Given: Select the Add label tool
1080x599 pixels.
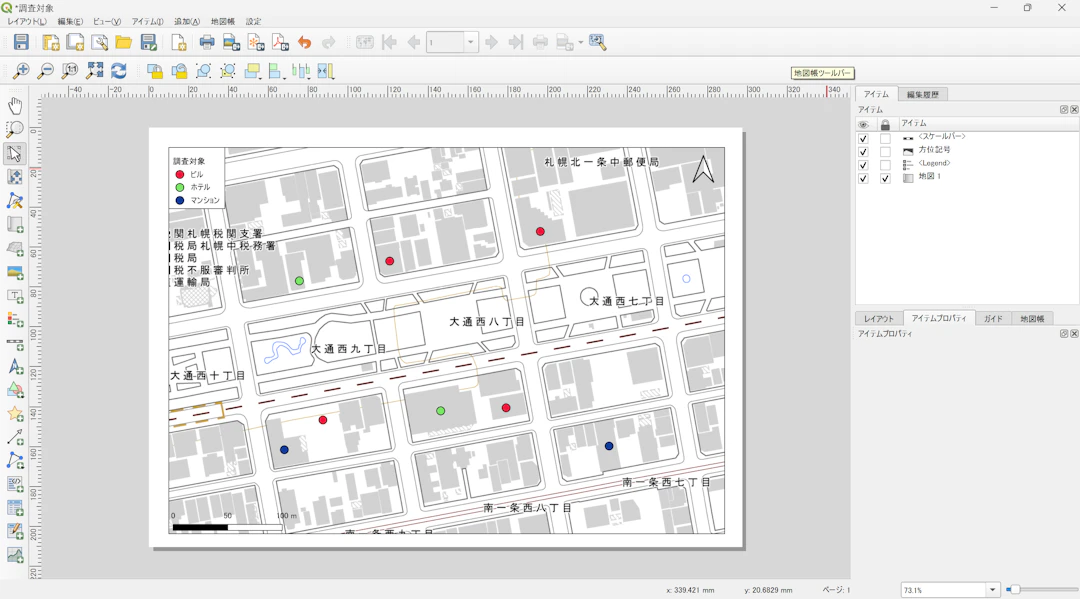Looking at the screenshot, I should coord(14,296).
